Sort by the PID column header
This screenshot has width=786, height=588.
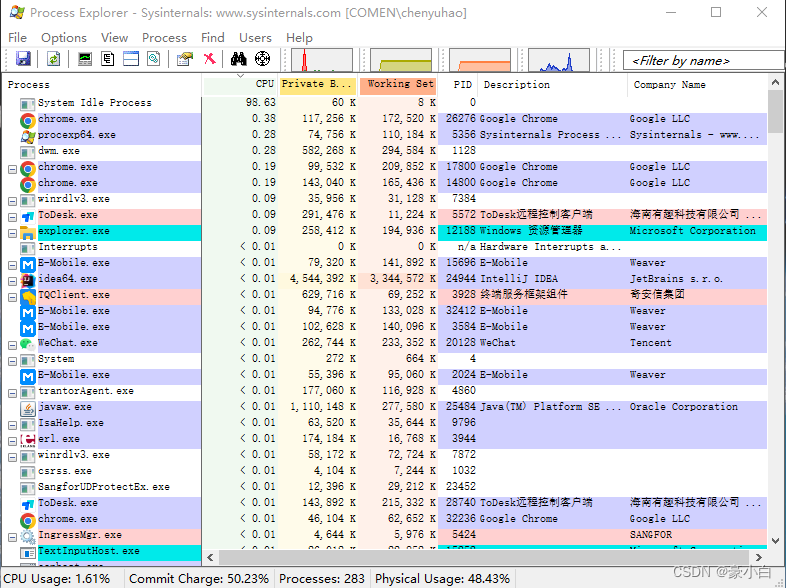point(458,85)
